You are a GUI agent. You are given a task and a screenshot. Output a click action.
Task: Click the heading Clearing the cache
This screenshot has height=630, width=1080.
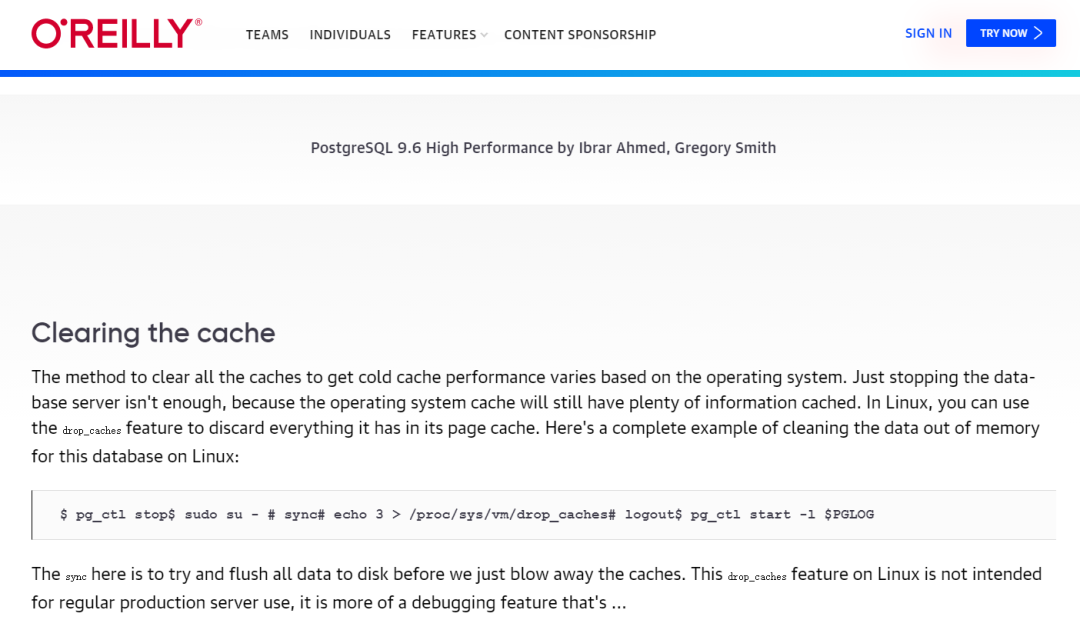pyautogui.click(x=152, y=333)
